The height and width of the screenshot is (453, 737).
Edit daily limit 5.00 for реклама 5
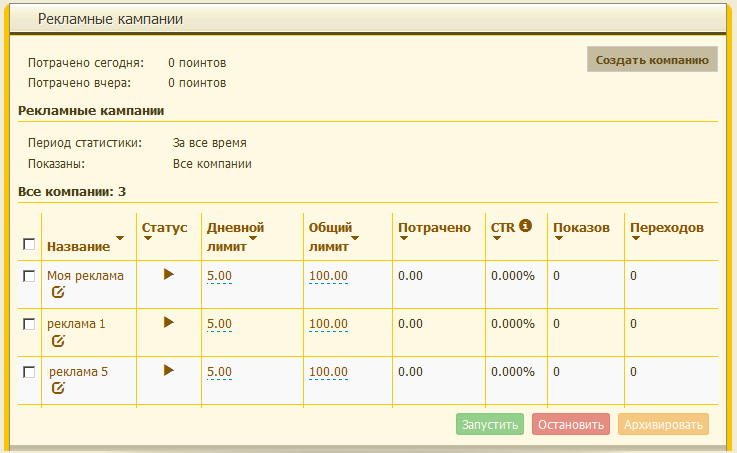[220, 372]
